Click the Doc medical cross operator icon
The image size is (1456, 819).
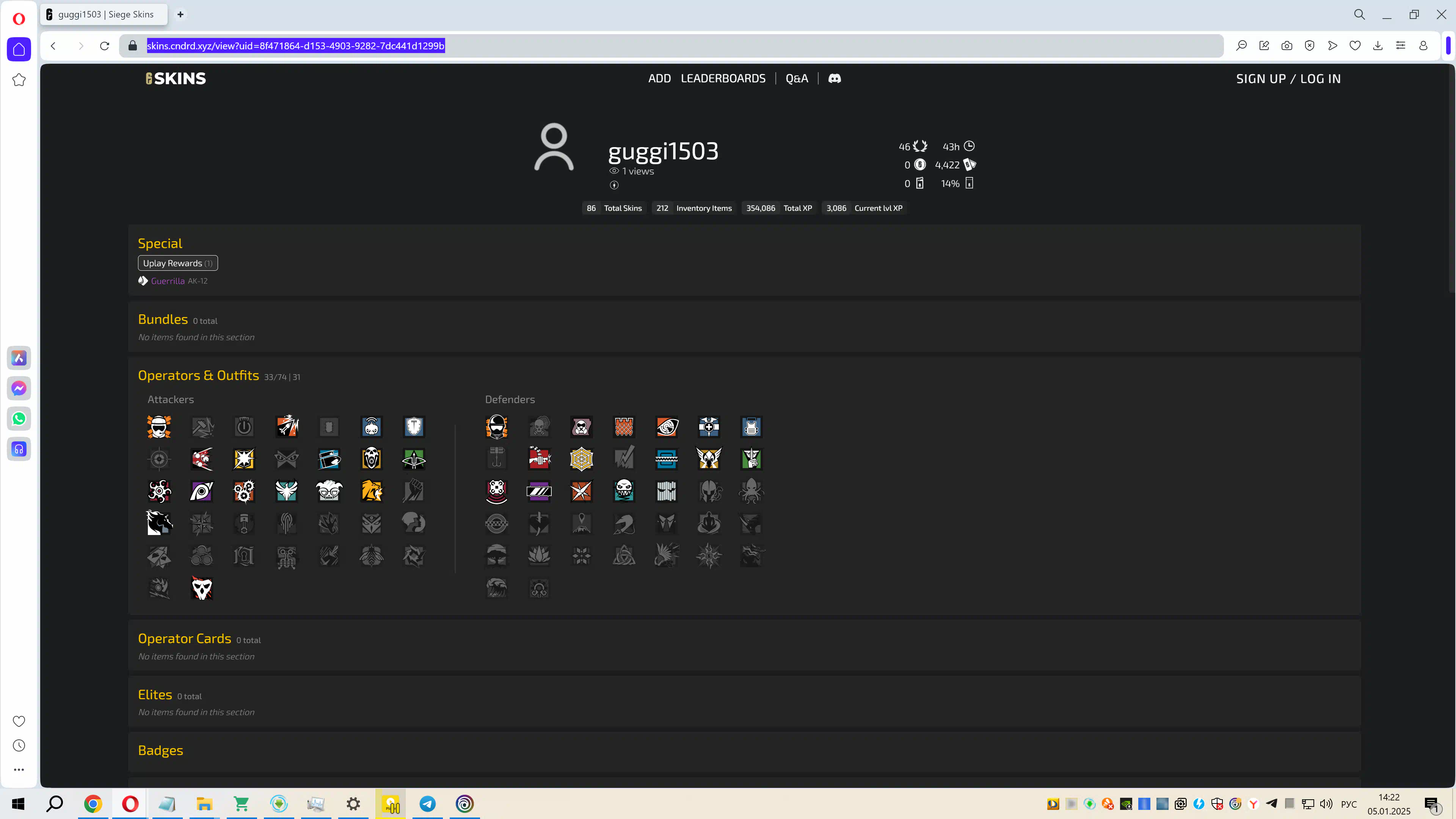(x=709, y=427)
